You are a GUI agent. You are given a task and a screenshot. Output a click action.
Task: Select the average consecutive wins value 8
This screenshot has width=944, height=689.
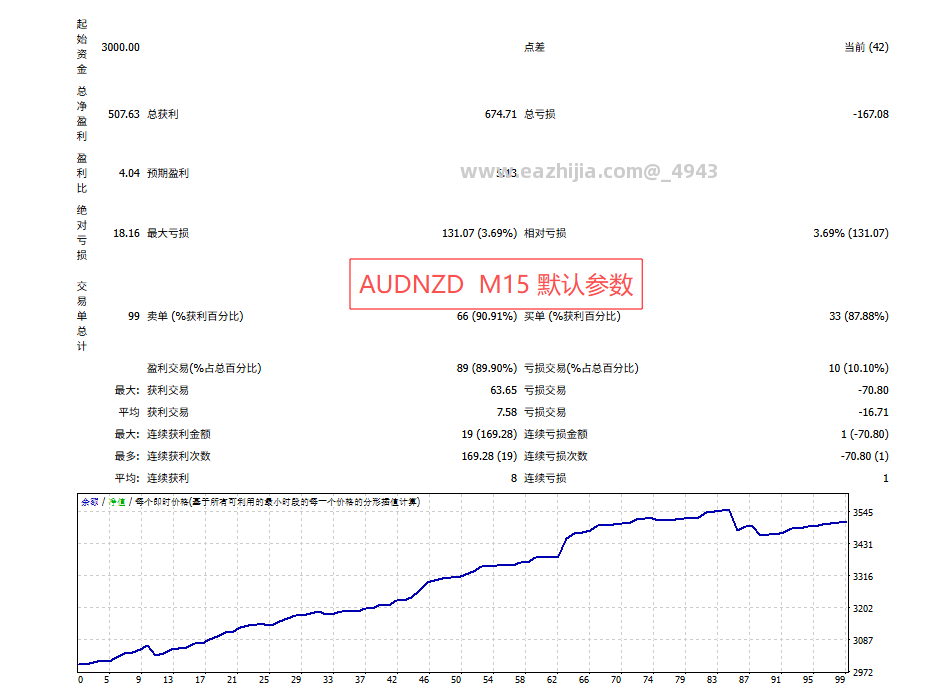coord(514,478)
